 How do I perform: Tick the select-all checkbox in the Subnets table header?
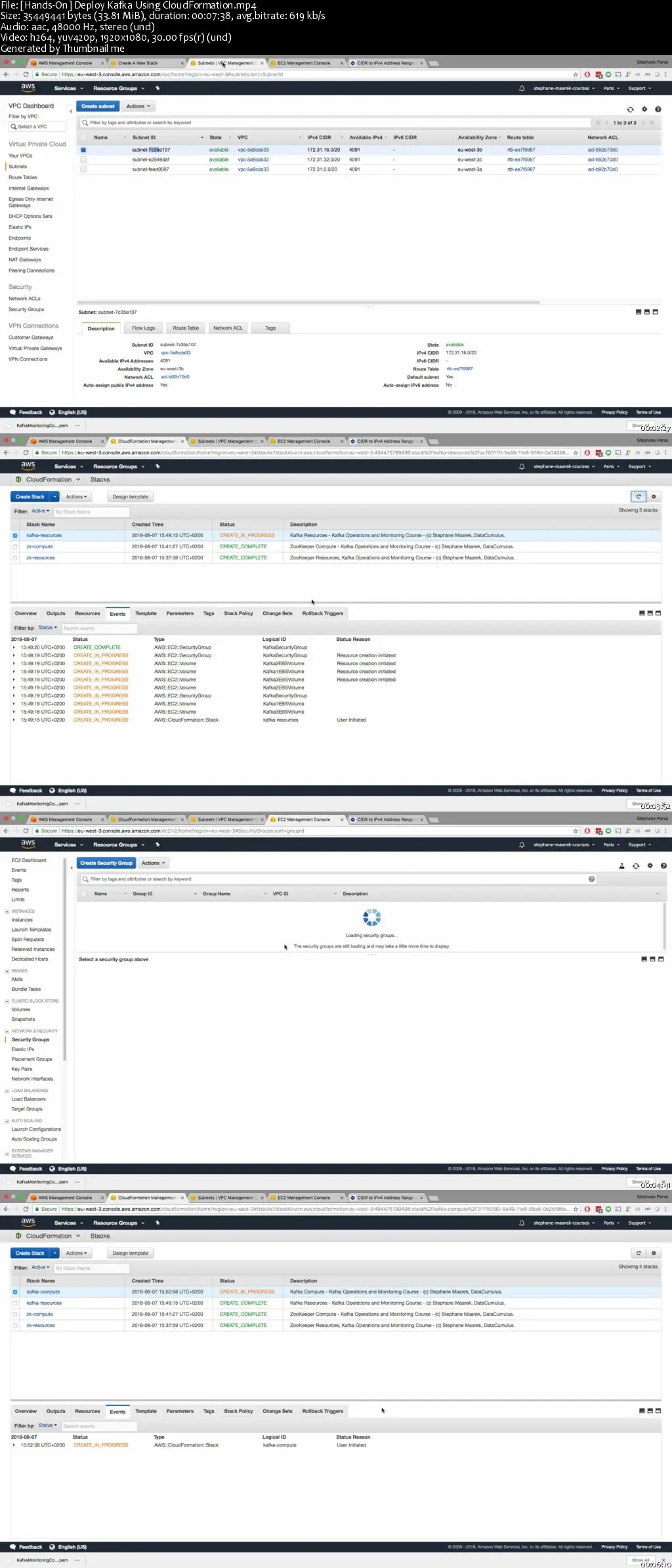tap(83, 137)
